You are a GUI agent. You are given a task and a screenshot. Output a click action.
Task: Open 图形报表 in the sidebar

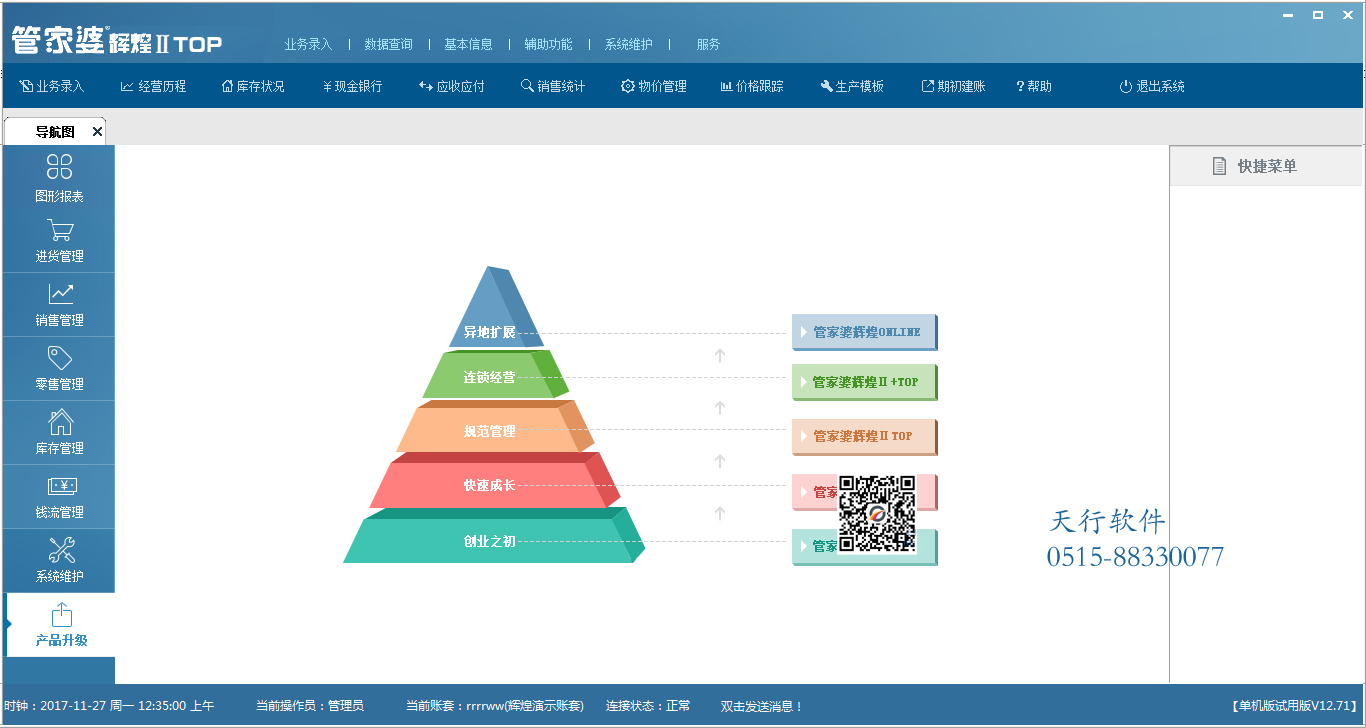pyautogui.click(x=59, y=178)
